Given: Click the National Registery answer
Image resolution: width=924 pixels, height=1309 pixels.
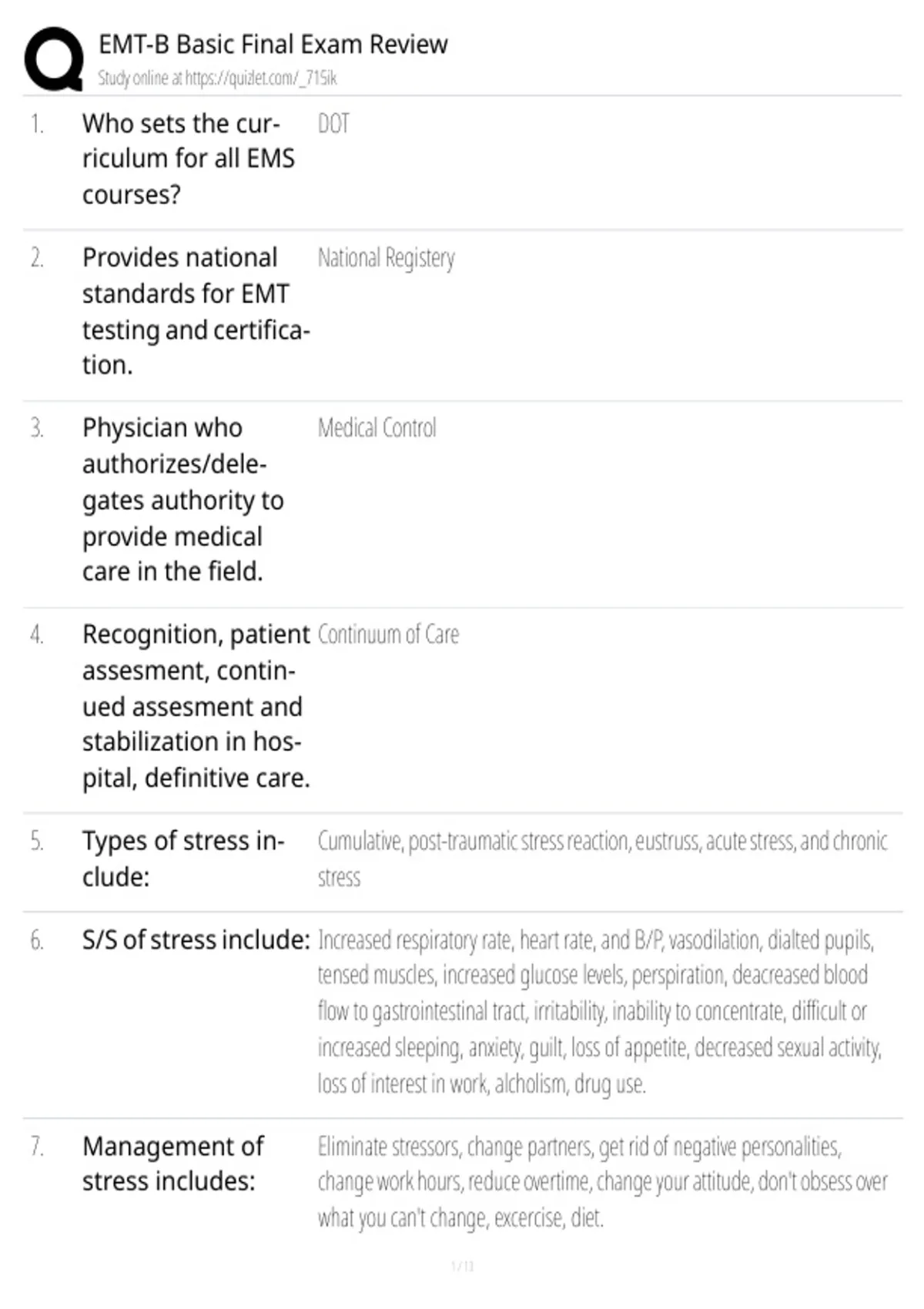Looking at the screenshot, I should [x=386, y=258].
